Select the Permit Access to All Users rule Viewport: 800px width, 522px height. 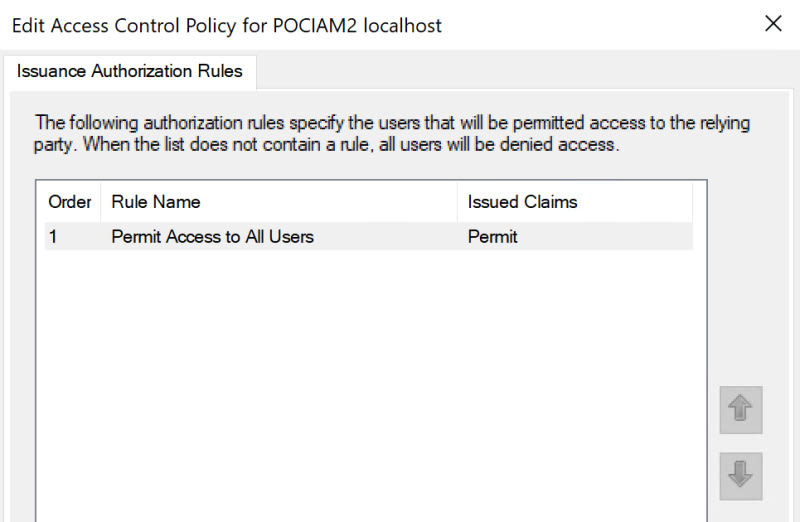[x=212, y=237]
